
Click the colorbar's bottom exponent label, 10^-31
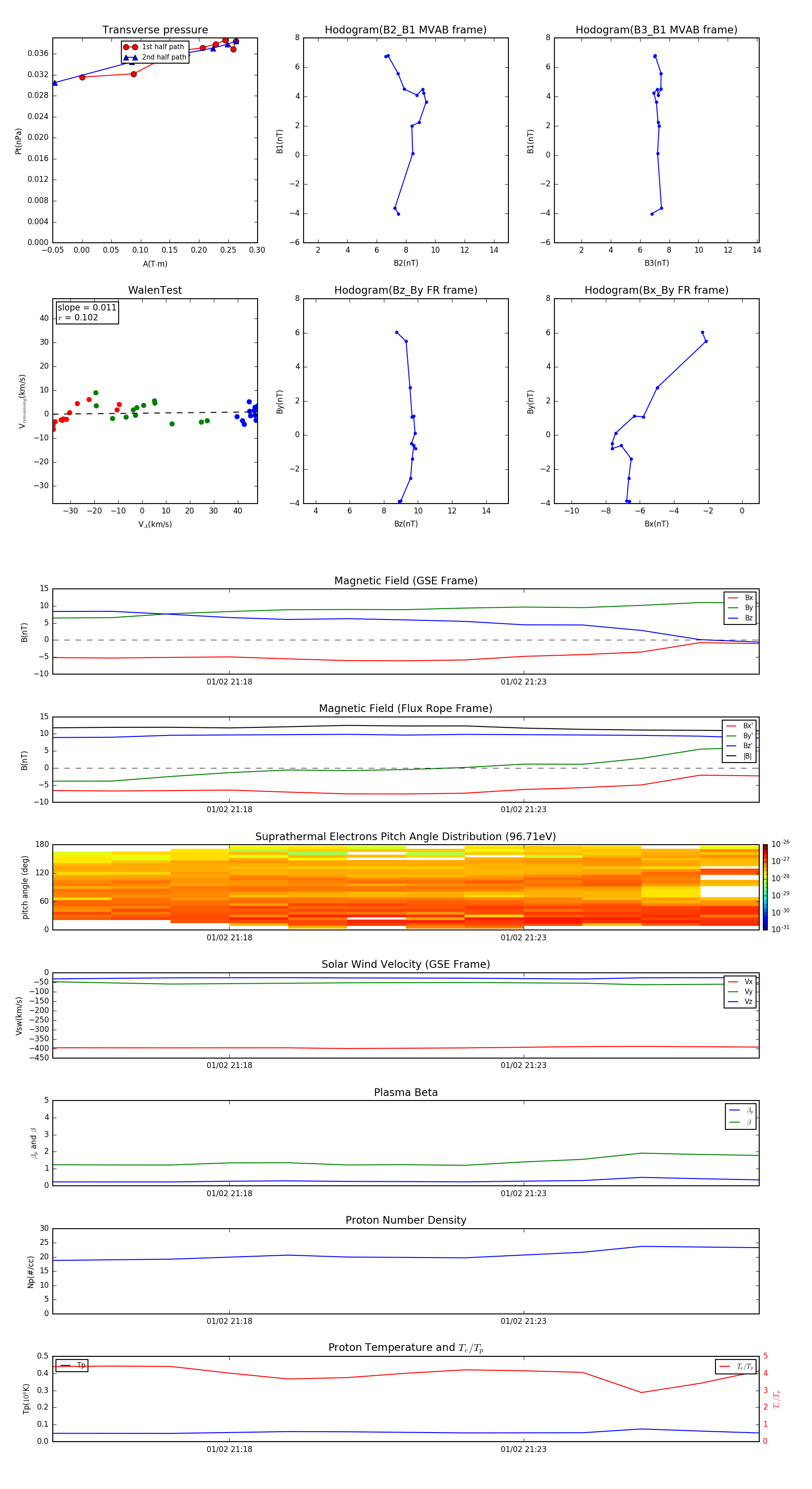coord(780,929)
